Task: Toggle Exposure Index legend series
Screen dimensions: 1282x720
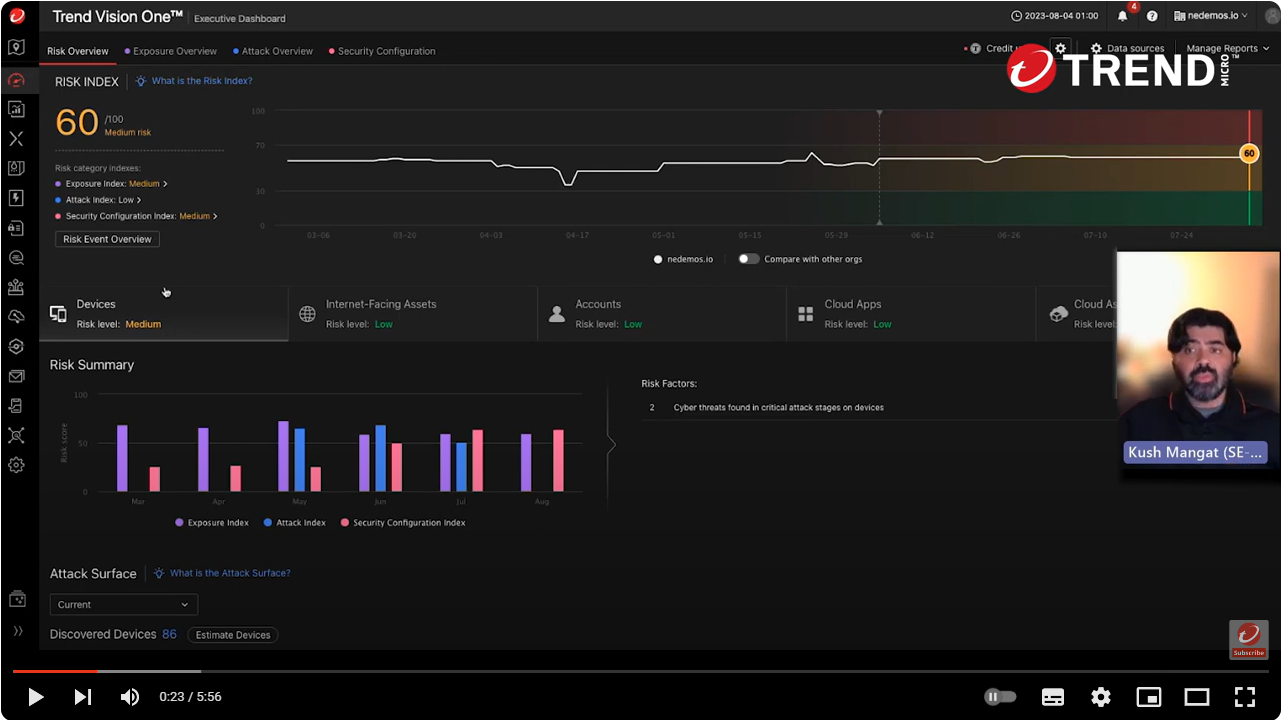Action: (x=212, y=523)
